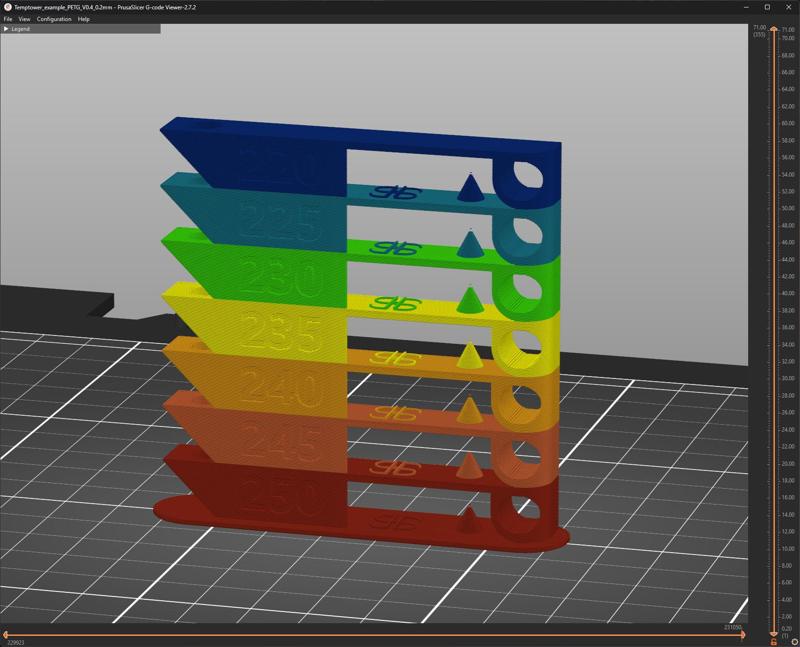Open the View menu
Screen dimensions: 800x647
pos(24,19)
